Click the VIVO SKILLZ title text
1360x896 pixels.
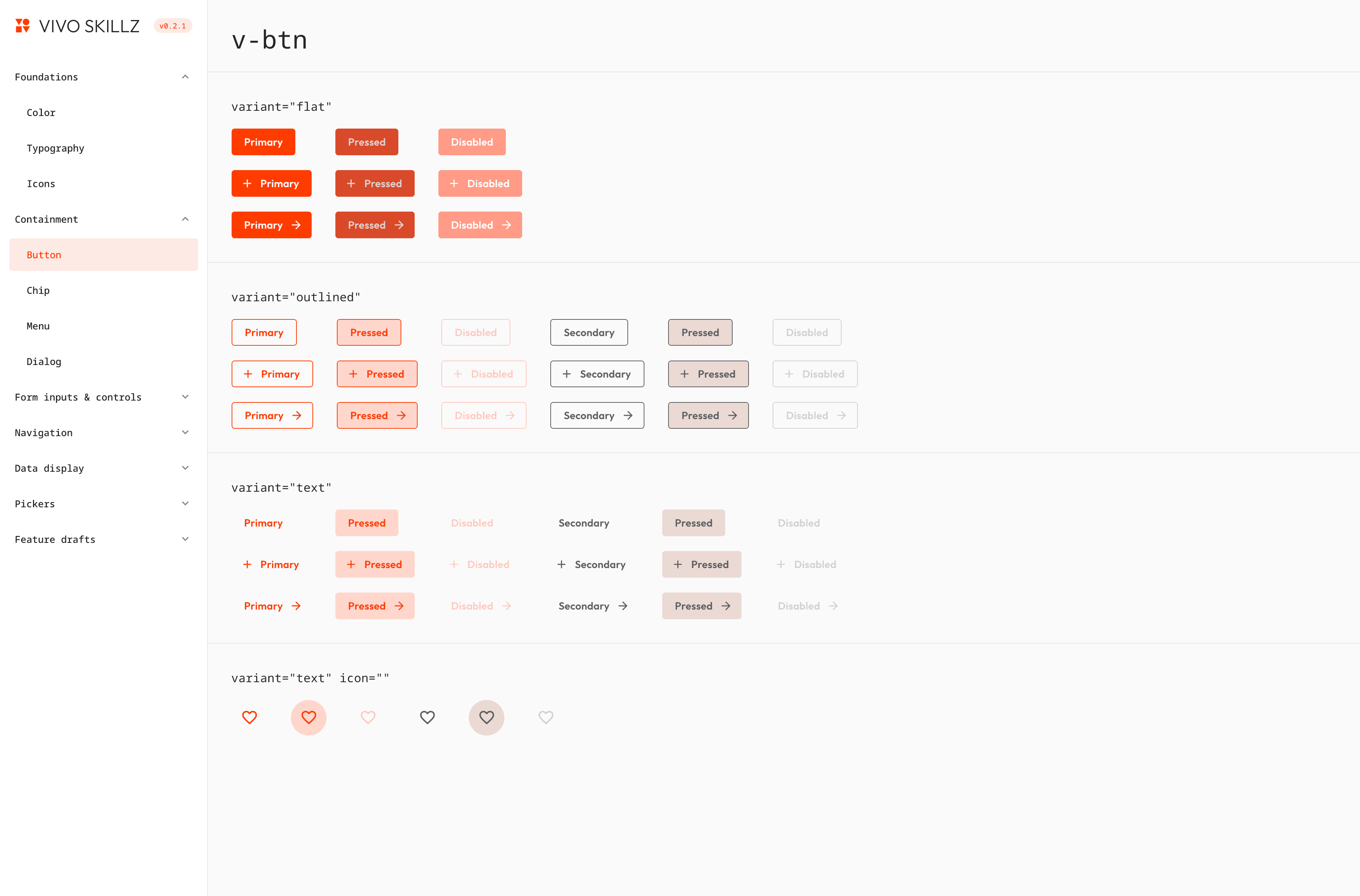89,26
